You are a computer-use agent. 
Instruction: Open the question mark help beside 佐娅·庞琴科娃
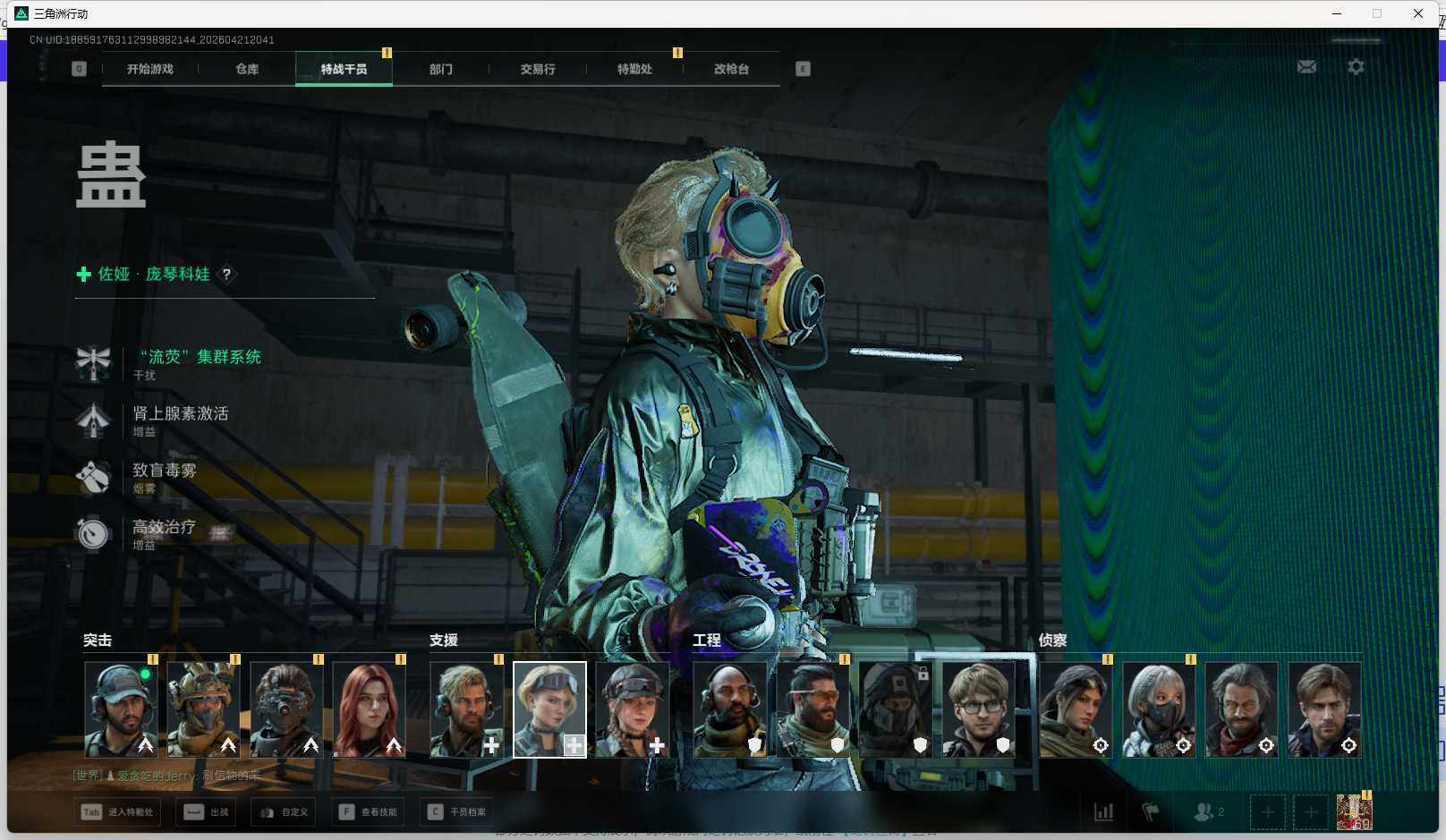click(226, 274)
